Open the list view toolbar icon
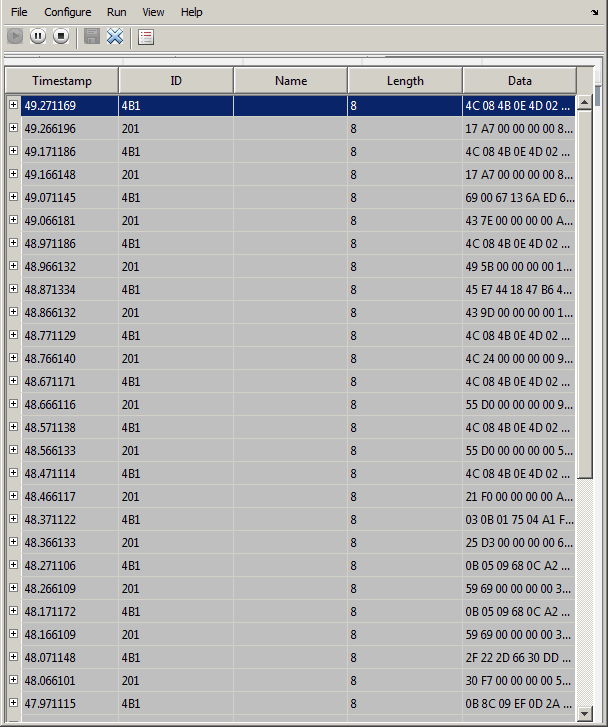608x727 pixels. click(146, 37)
